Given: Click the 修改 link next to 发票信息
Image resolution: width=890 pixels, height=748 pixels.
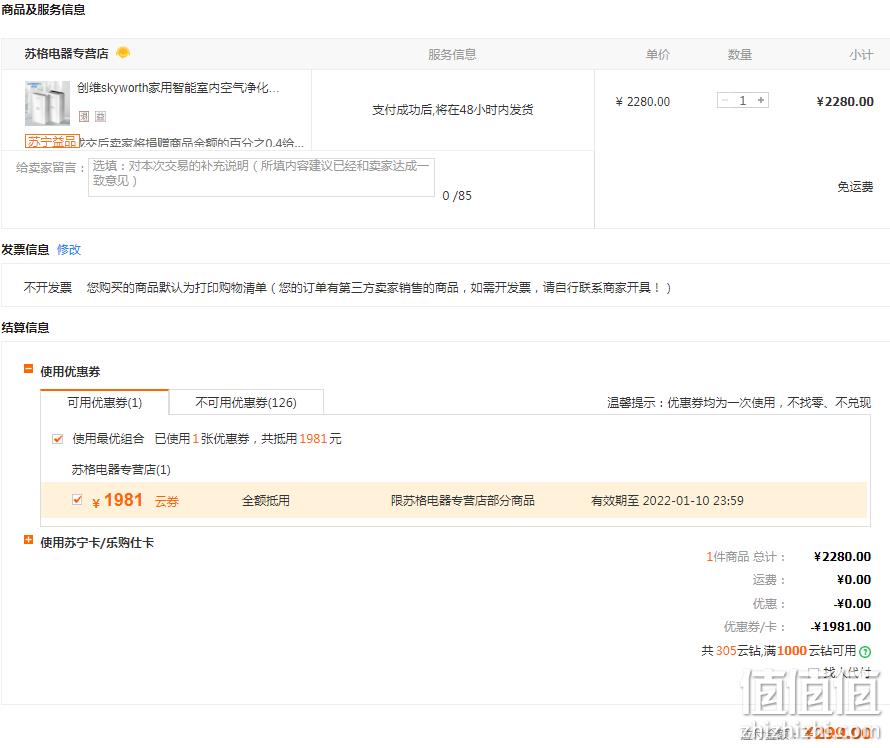Looking at the screenshot, I should (x=69, y=250).
